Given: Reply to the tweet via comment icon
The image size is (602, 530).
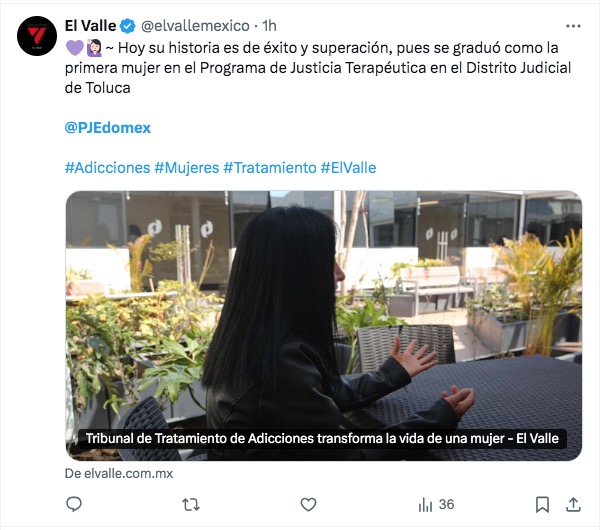Looking at the screenshot, I should (74, 504).
